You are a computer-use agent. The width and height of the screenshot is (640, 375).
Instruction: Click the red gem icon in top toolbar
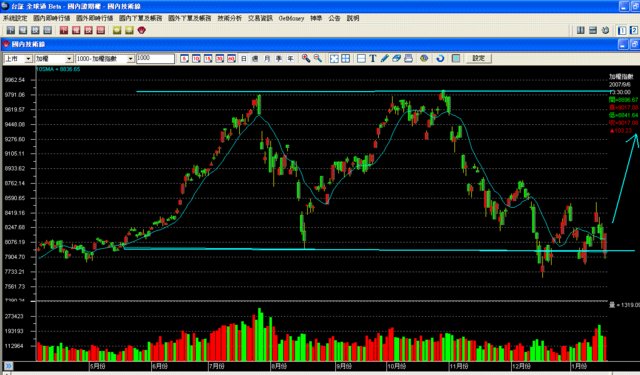tap(142, 30)
